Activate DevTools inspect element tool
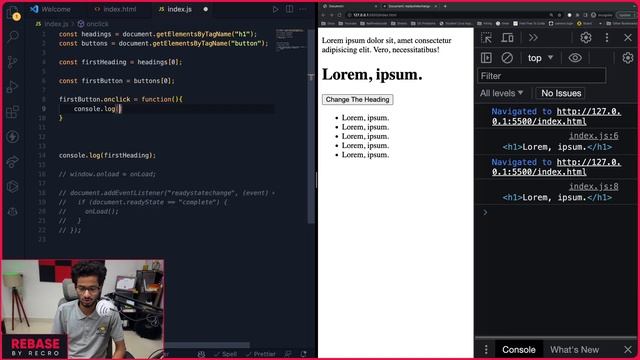Image resolution: width=640 pixels, height=360 pixels. [486, 38]
